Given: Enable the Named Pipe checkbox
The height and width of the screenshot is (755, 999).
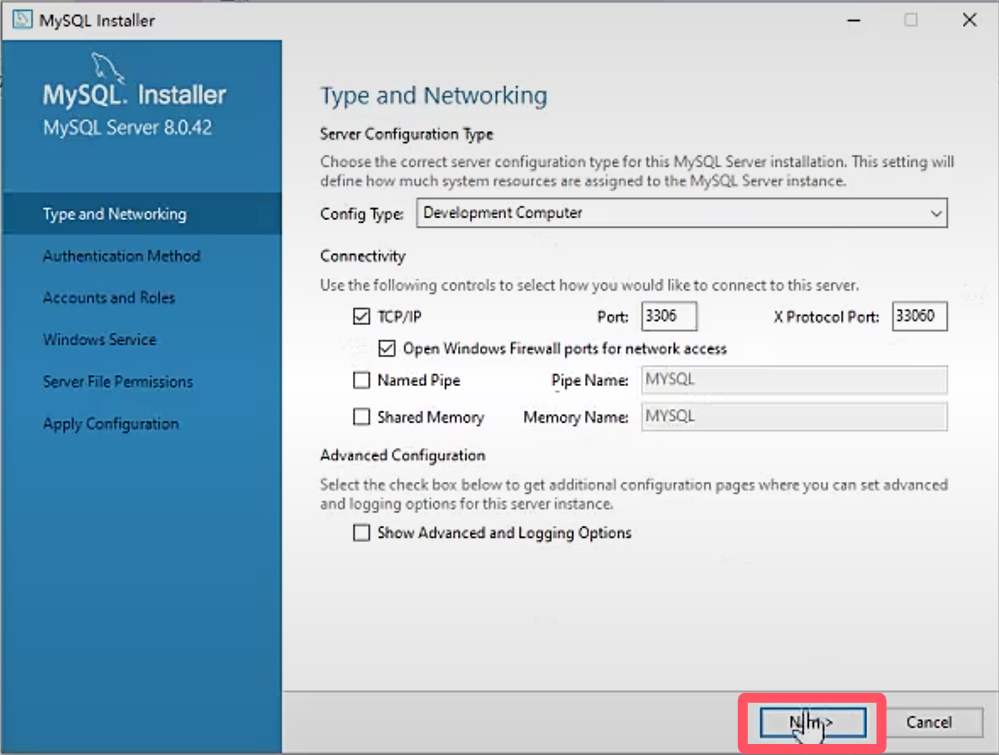Looking at the screenshot, I should click(361, 380).
